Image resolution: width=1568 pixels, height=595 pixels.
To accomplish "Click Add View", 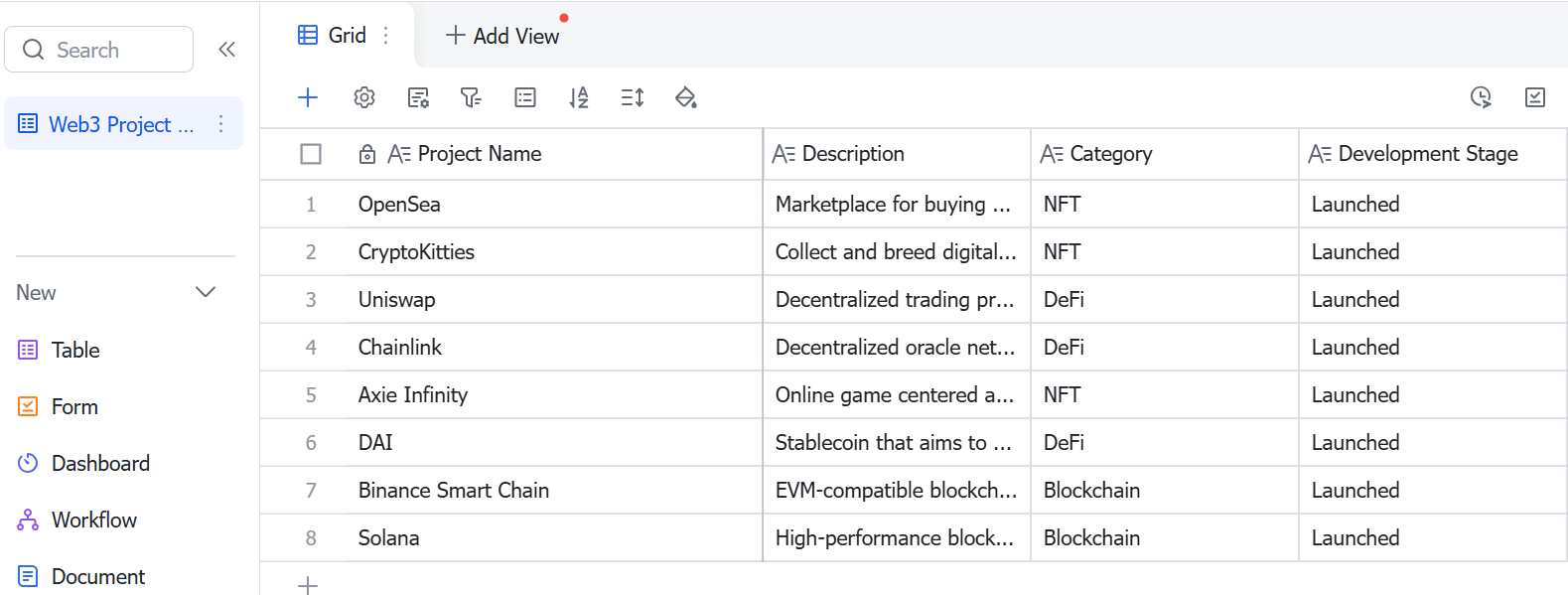I will 502,36.
